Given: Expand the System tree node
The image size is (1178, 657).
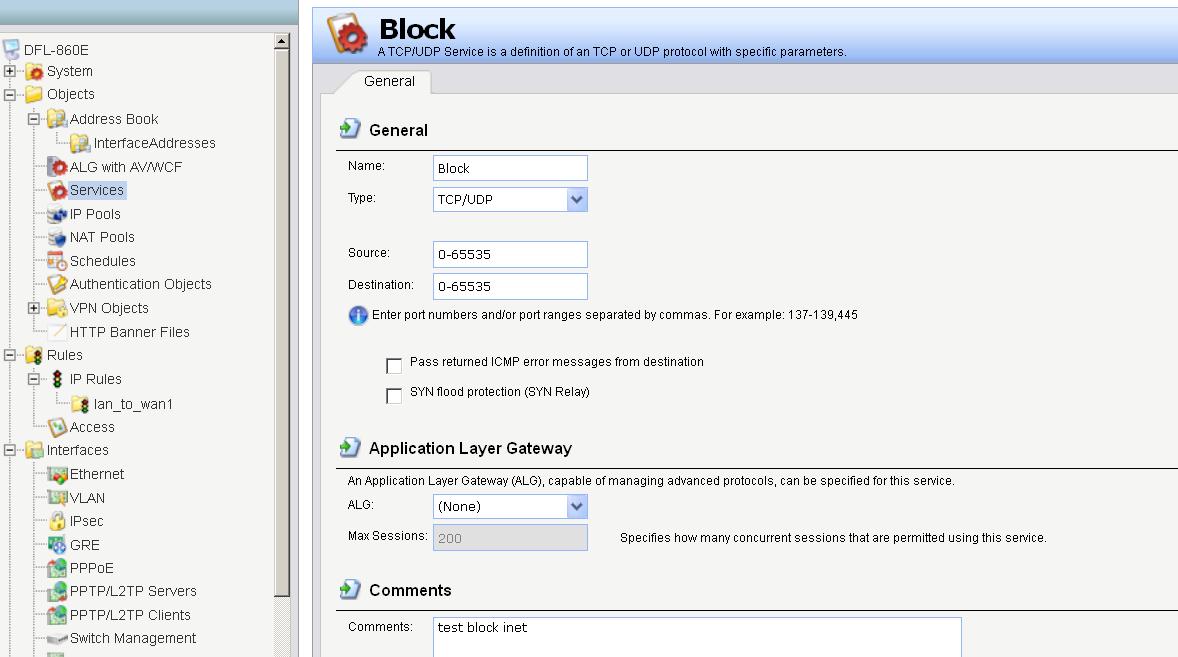Looking at the screenshot, I should [x=10, y=71].
